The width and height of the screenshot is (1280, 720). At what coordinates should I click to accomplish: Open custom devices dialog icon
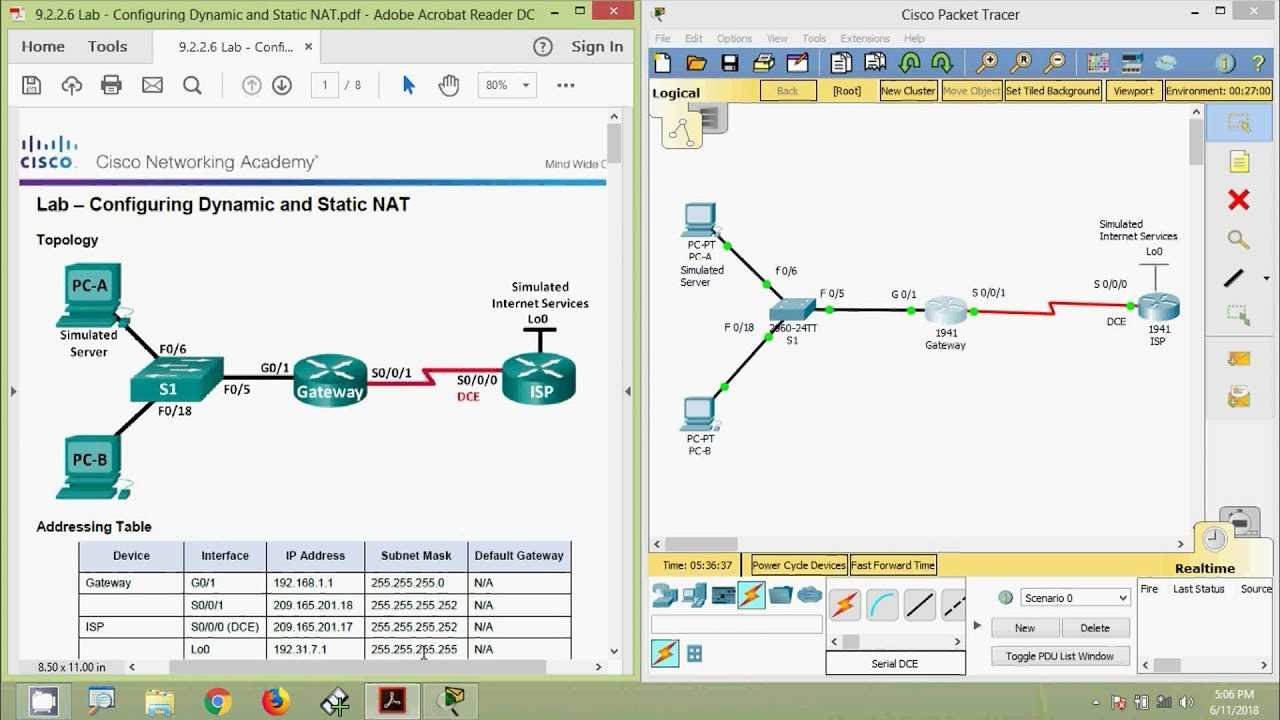[1132, 63]
